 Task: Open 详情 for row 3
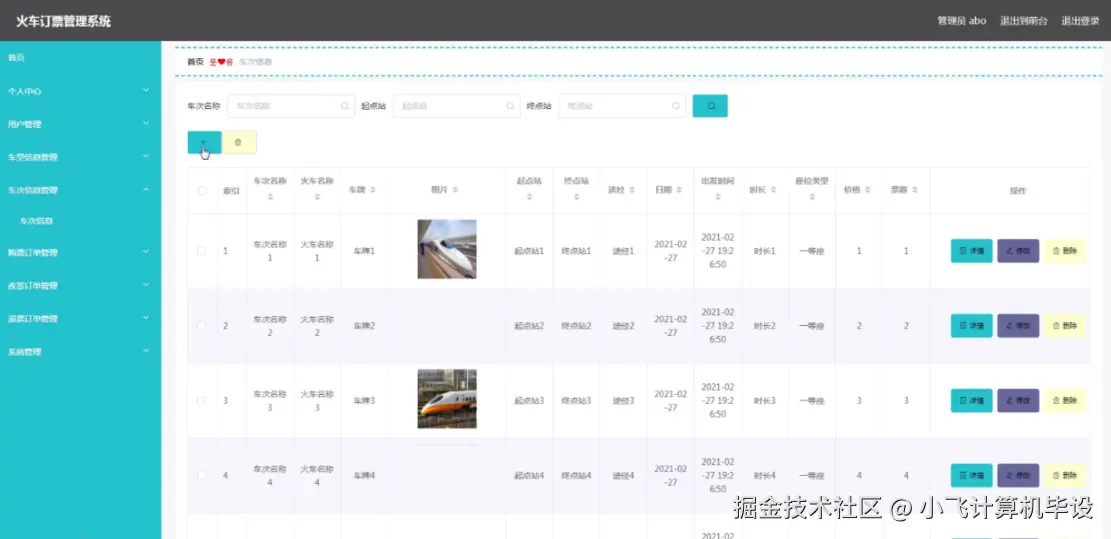coord(971,401)
